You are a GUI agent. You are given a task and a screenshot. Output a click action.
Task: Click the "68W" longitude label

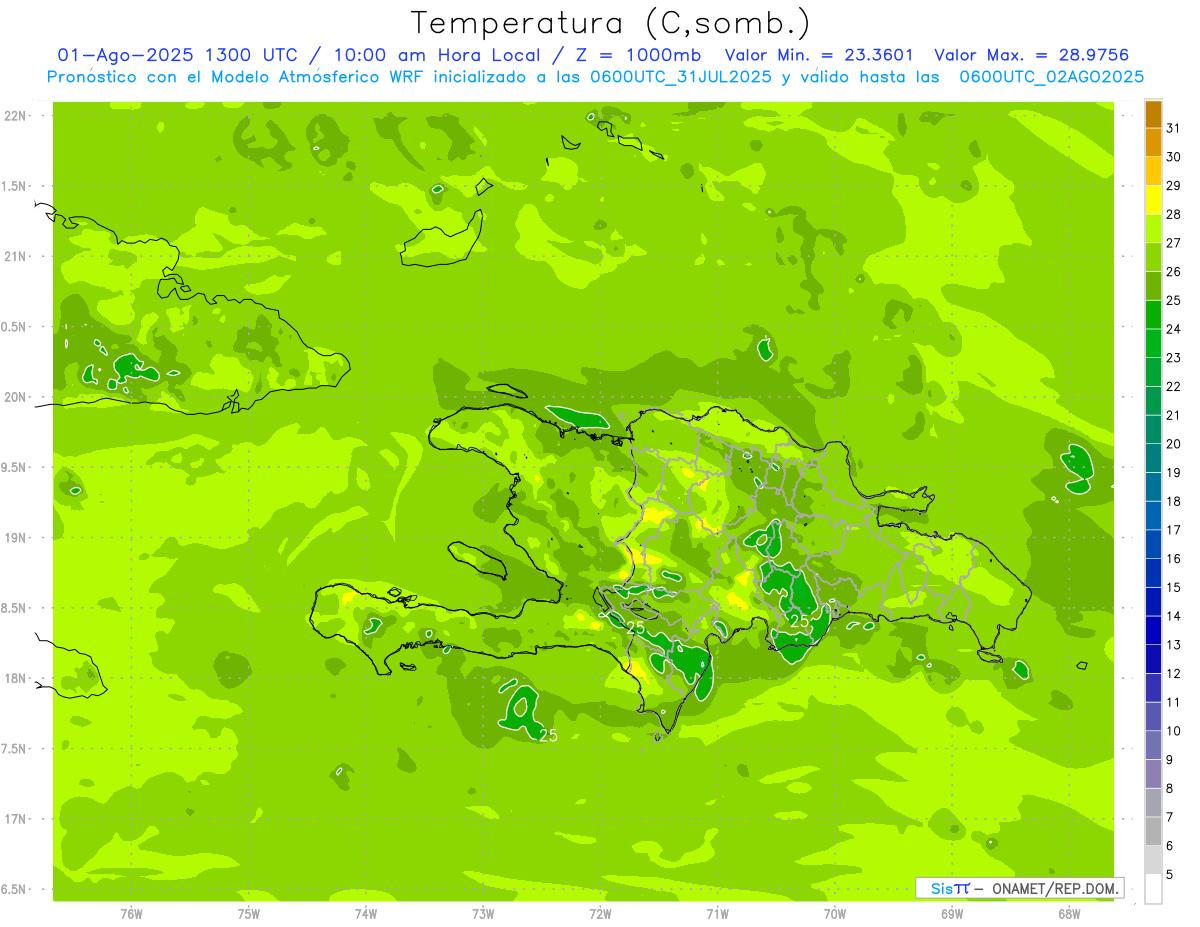[1069, 913]
